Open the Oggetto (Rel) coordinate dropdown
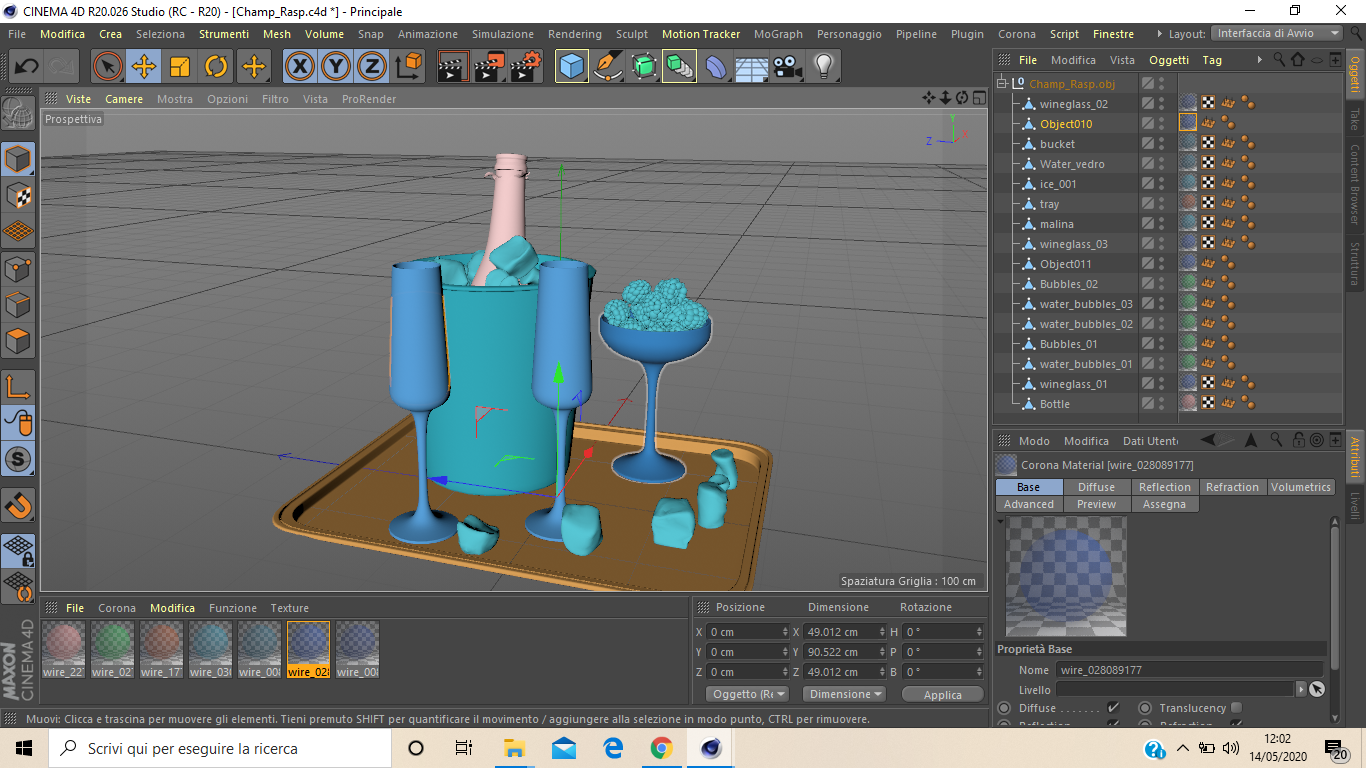 (x=748, y=694)
